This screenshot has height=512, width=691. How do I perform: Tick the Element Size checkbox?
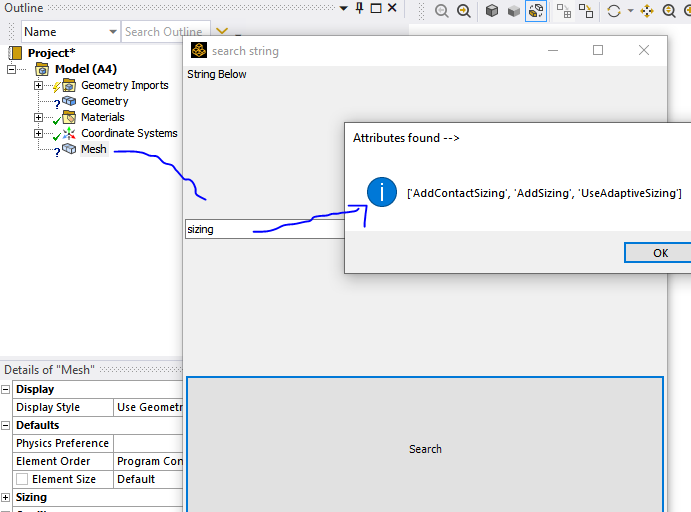coord(22,479)
